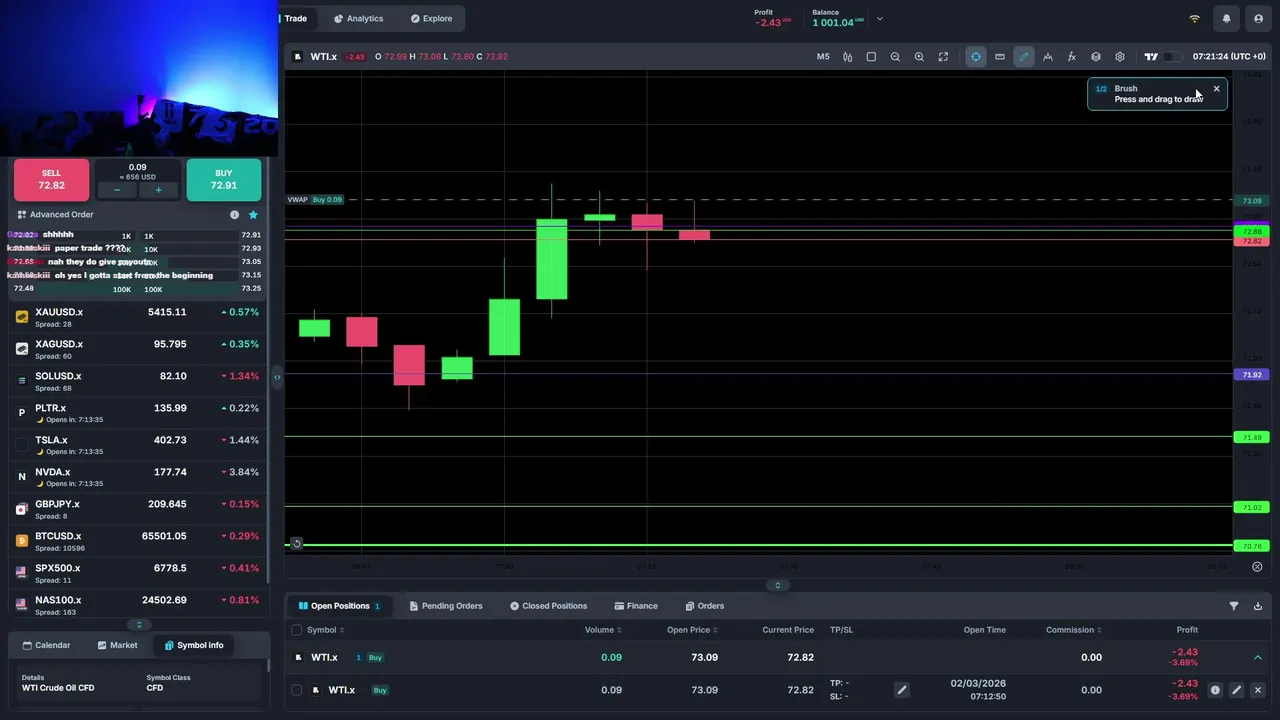Collapse the left sidebar panel handle
1280x720 pixels.
click(x=277, y=377)
